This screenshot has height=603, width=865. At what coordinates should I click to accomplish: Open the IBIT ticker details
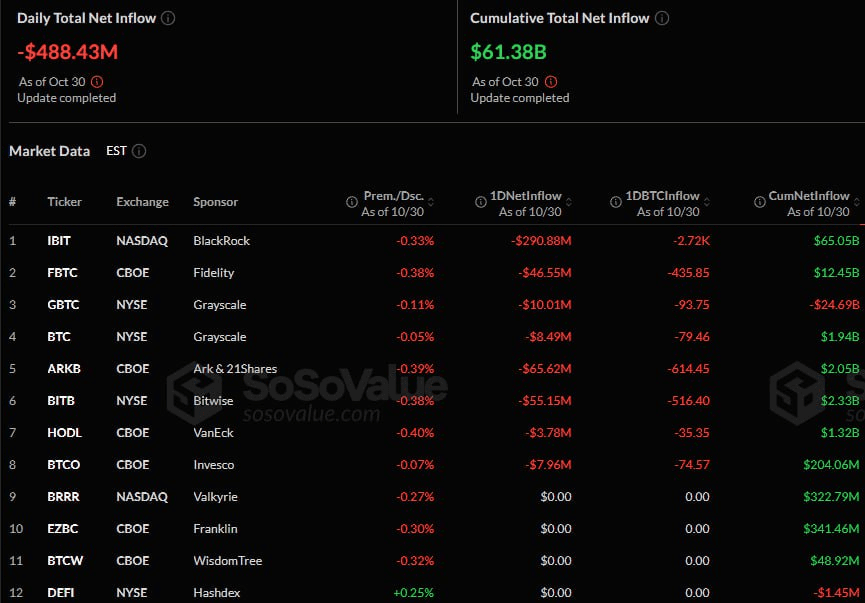(x=57, y=240)
